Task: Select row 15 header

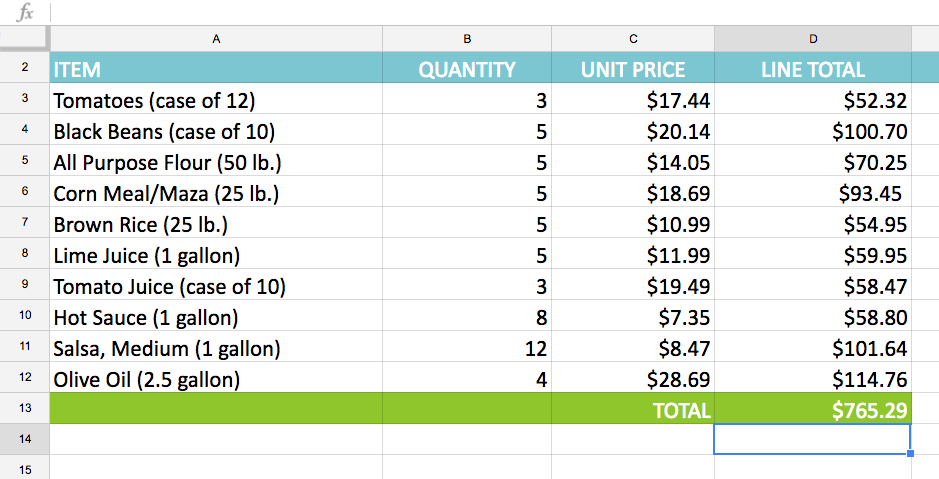Action: pos(24,469)
